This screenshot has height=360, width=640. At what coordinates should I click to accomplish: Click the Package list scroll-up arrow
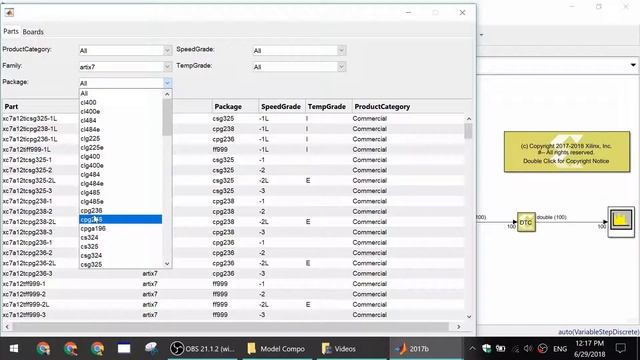click(167, 94)
